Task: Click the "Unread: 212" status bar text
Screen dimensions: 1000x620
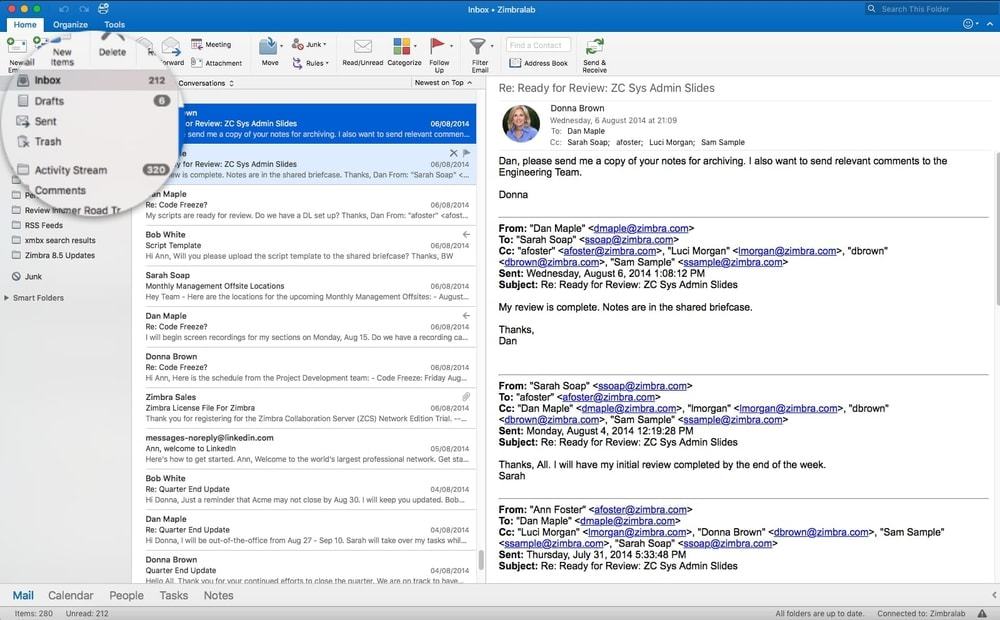Action: pos(87,613)
